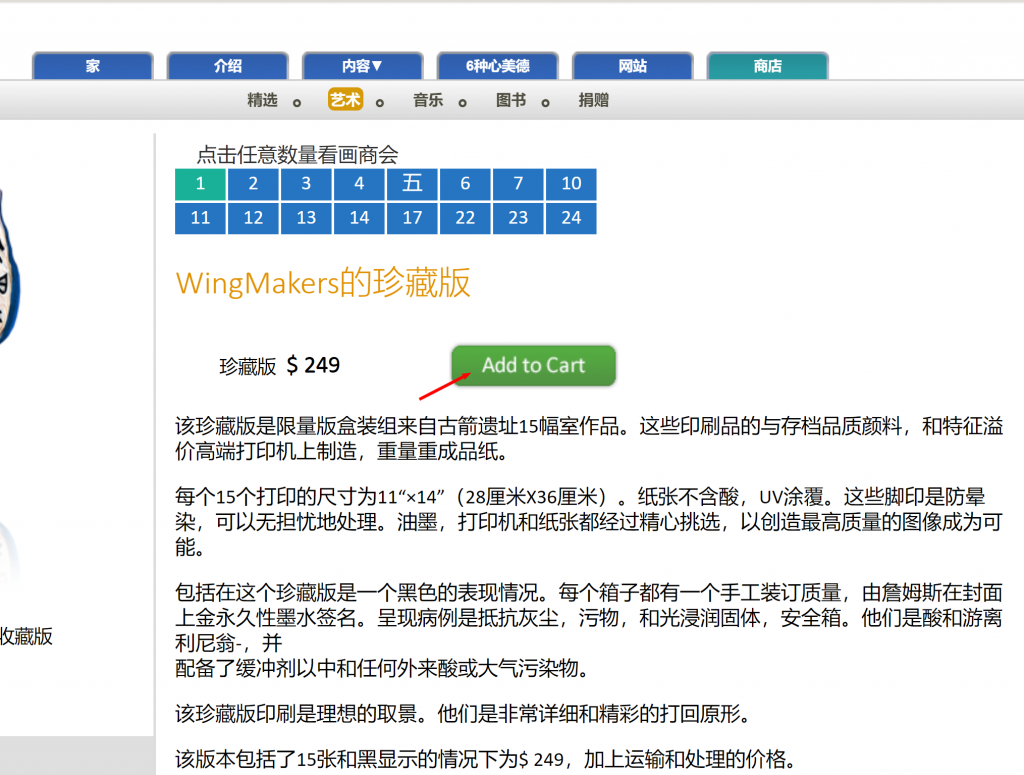The image size is (1024, 775).
Task: View chamber painting number 22
Action: (465, 218)
